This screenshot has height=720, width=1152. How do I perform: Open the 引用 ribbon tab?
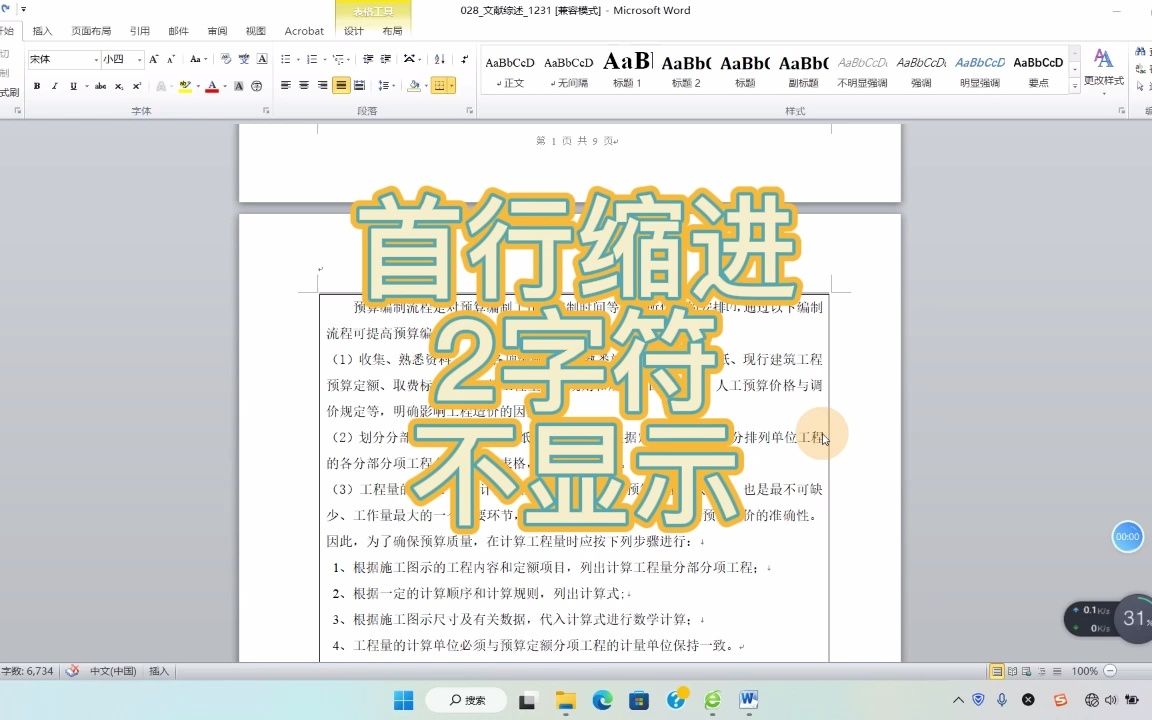tap(140, 31)
